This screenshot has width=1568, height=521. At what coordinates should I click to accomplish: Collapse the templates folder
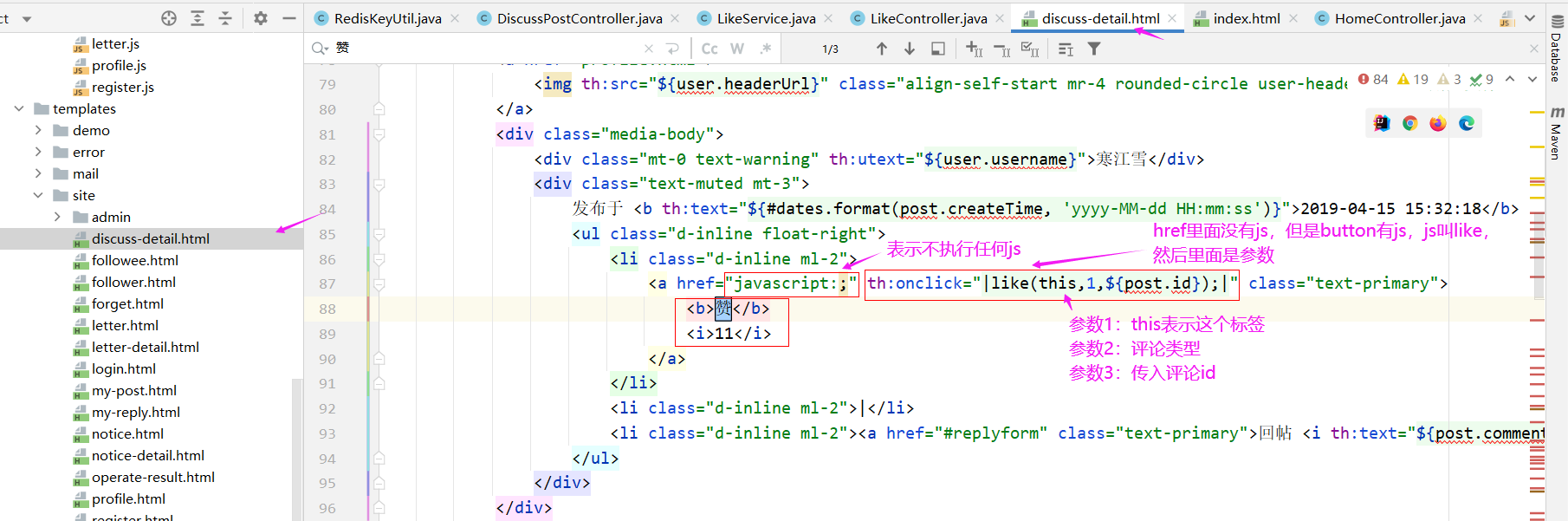click(x=19, y=108)
